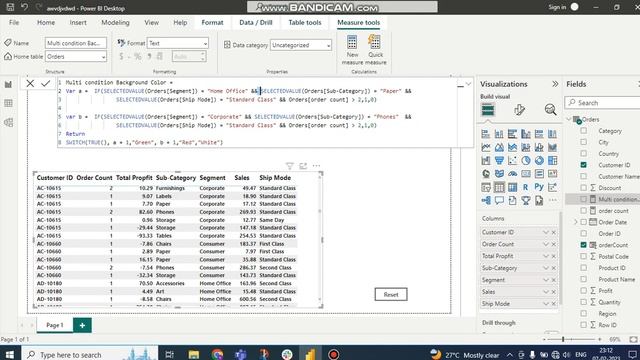Screen dimensions: 640x360
Task: Open the Home table dropdown showing Orders
Action: coord(76,56)
